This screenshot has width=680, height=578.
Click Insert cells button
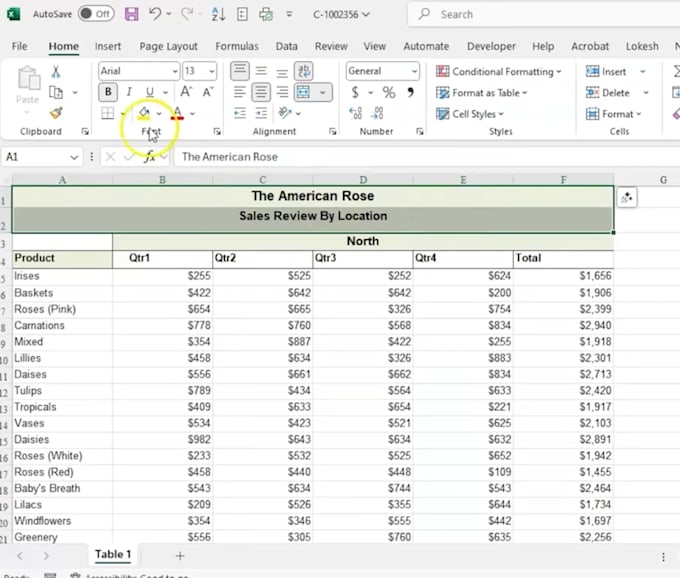pyautogui.click(x=606, y=72)
